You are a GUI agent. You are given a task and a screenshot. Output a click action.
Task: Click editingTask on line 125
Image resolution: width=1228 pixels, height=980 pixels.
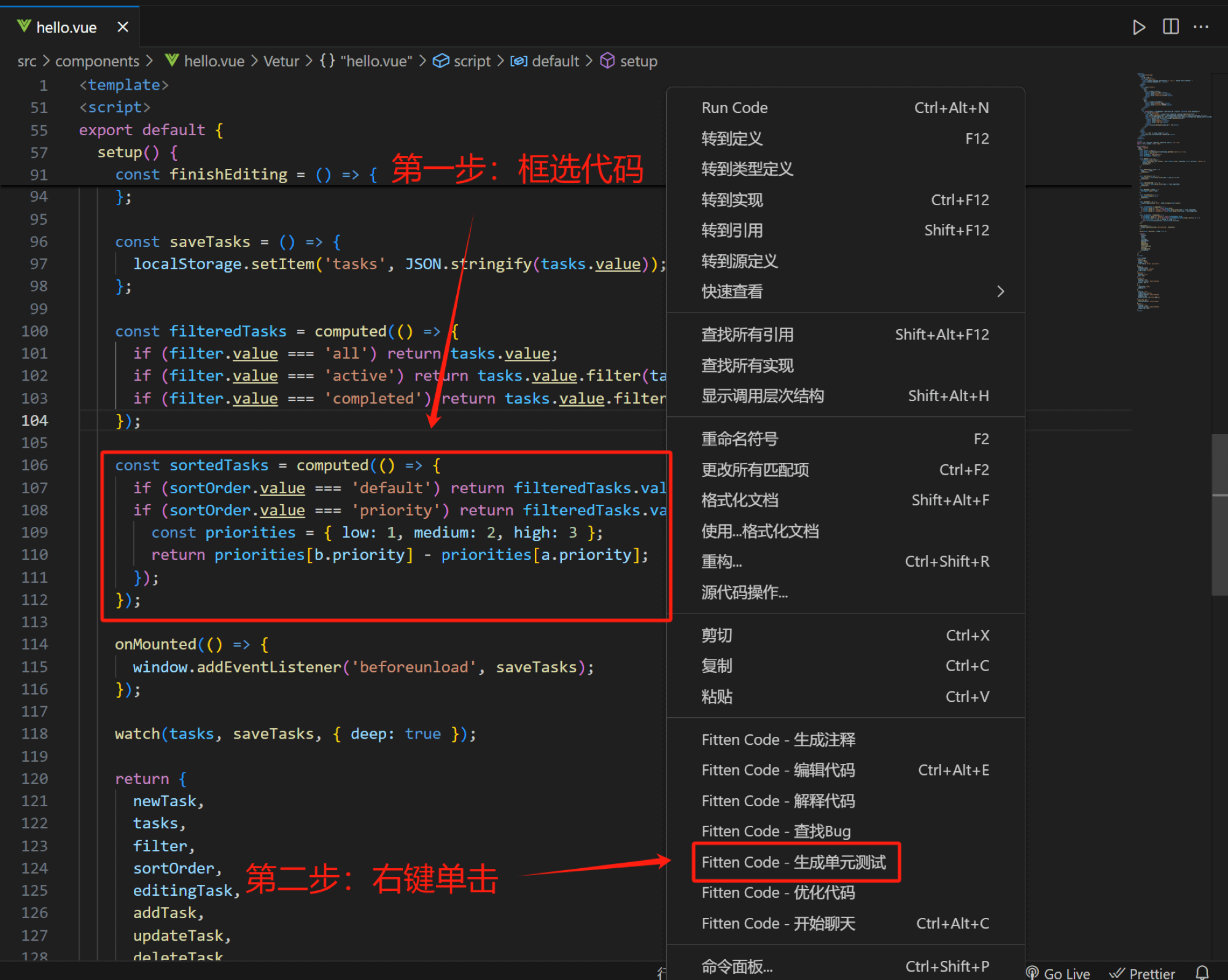point(183,891)
